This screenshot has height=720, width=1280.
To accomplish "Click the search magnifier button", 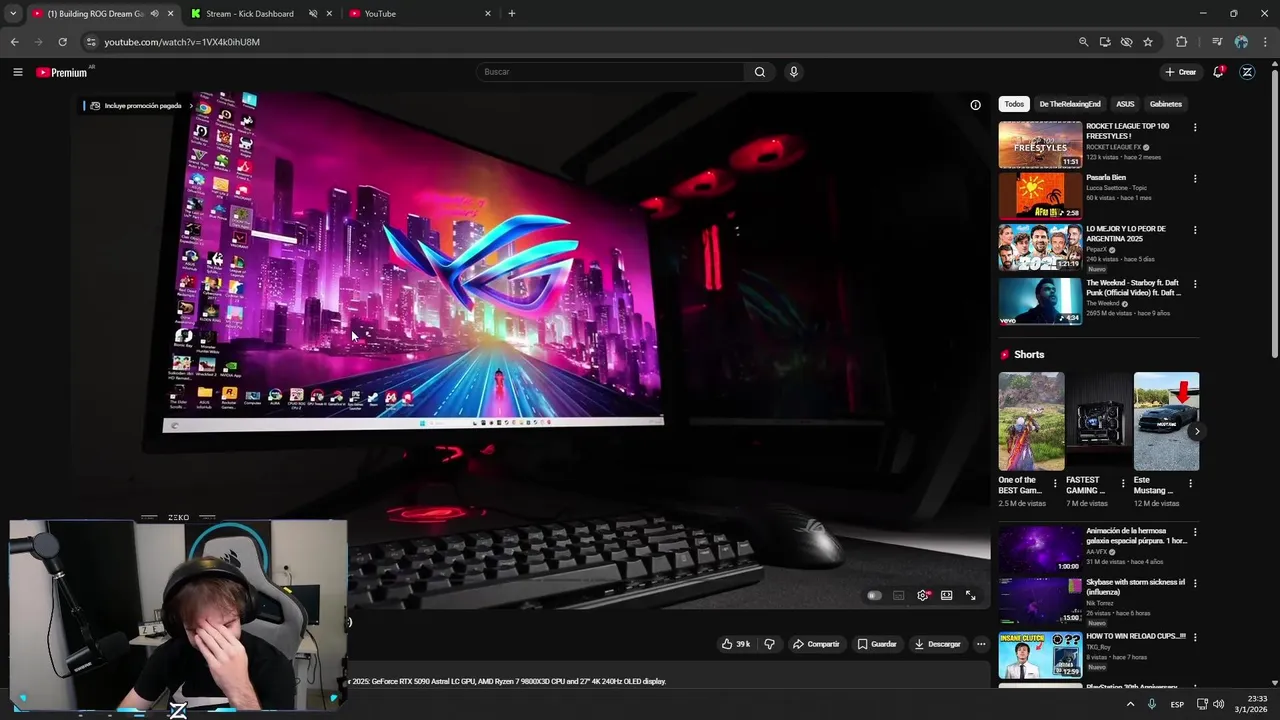I will [760, 72].
